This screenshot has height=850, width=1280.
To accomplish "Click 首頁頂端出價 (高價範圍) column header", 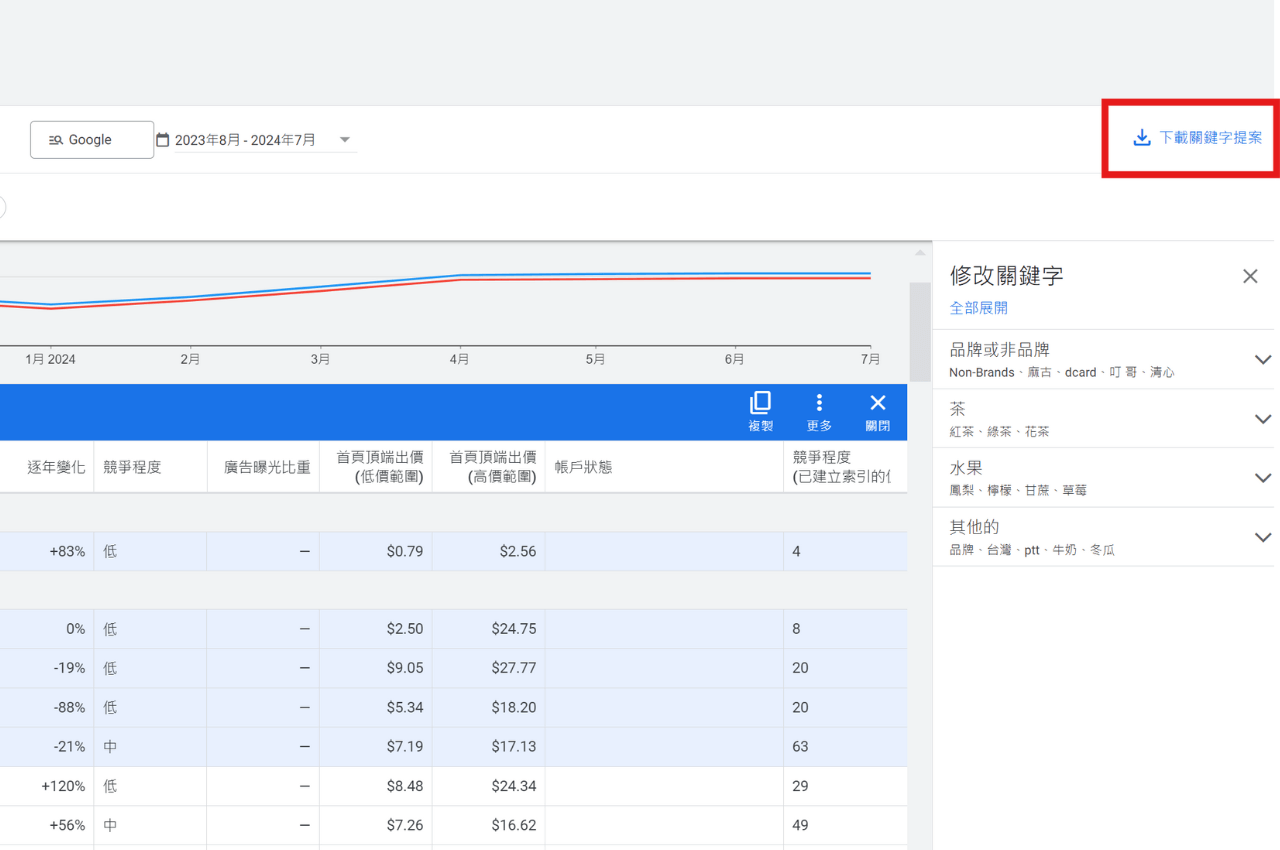I will pyautogui.click(x=492, y=467).
